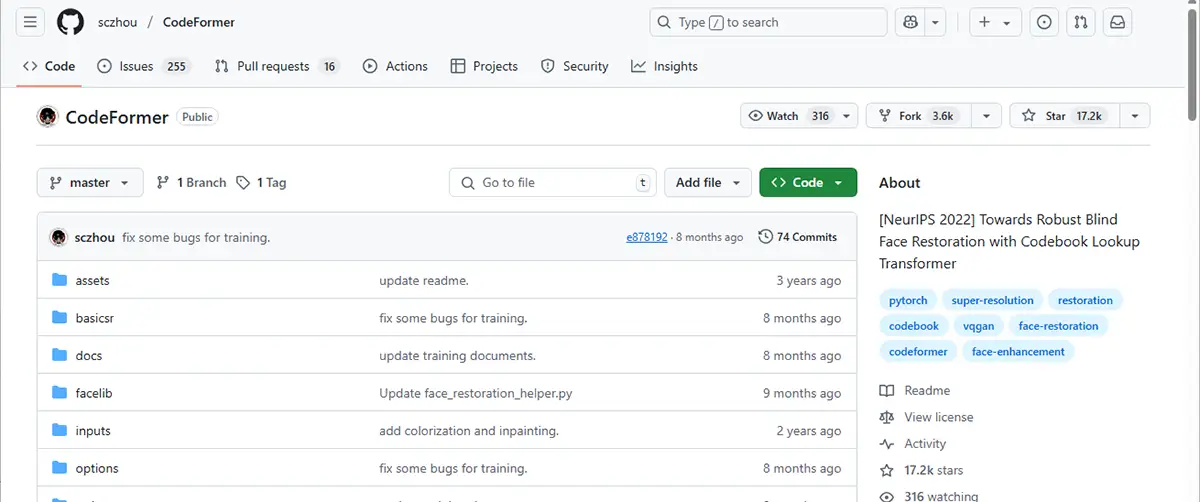Expand the Star lists dropdown arrow

pos(1134,116)
